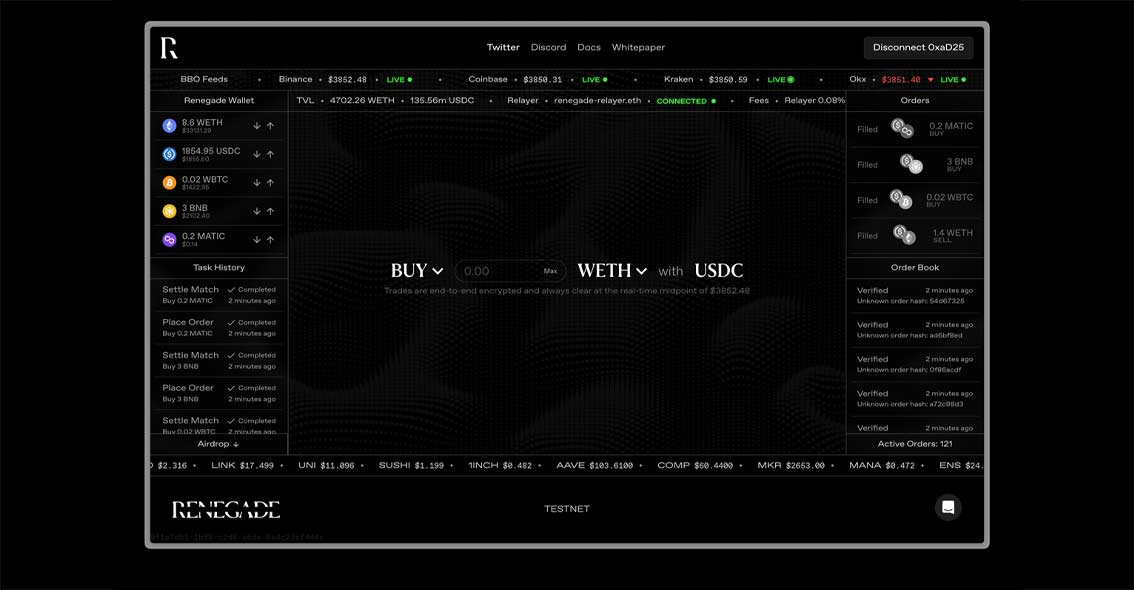Click the 0.2 MATIC order pair icon
Image resolution: width=1134 pixels, height=590 pixels.
tap(902, 129)
